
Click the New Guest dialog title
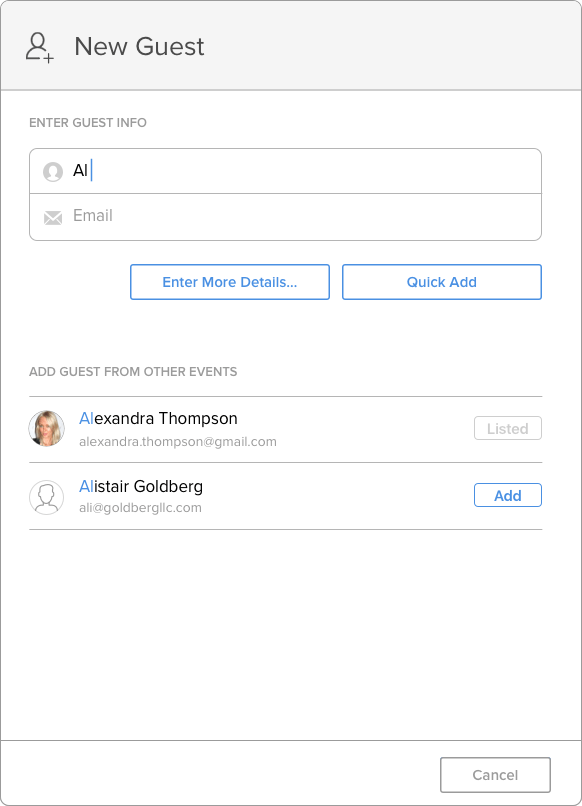point(139,46)
